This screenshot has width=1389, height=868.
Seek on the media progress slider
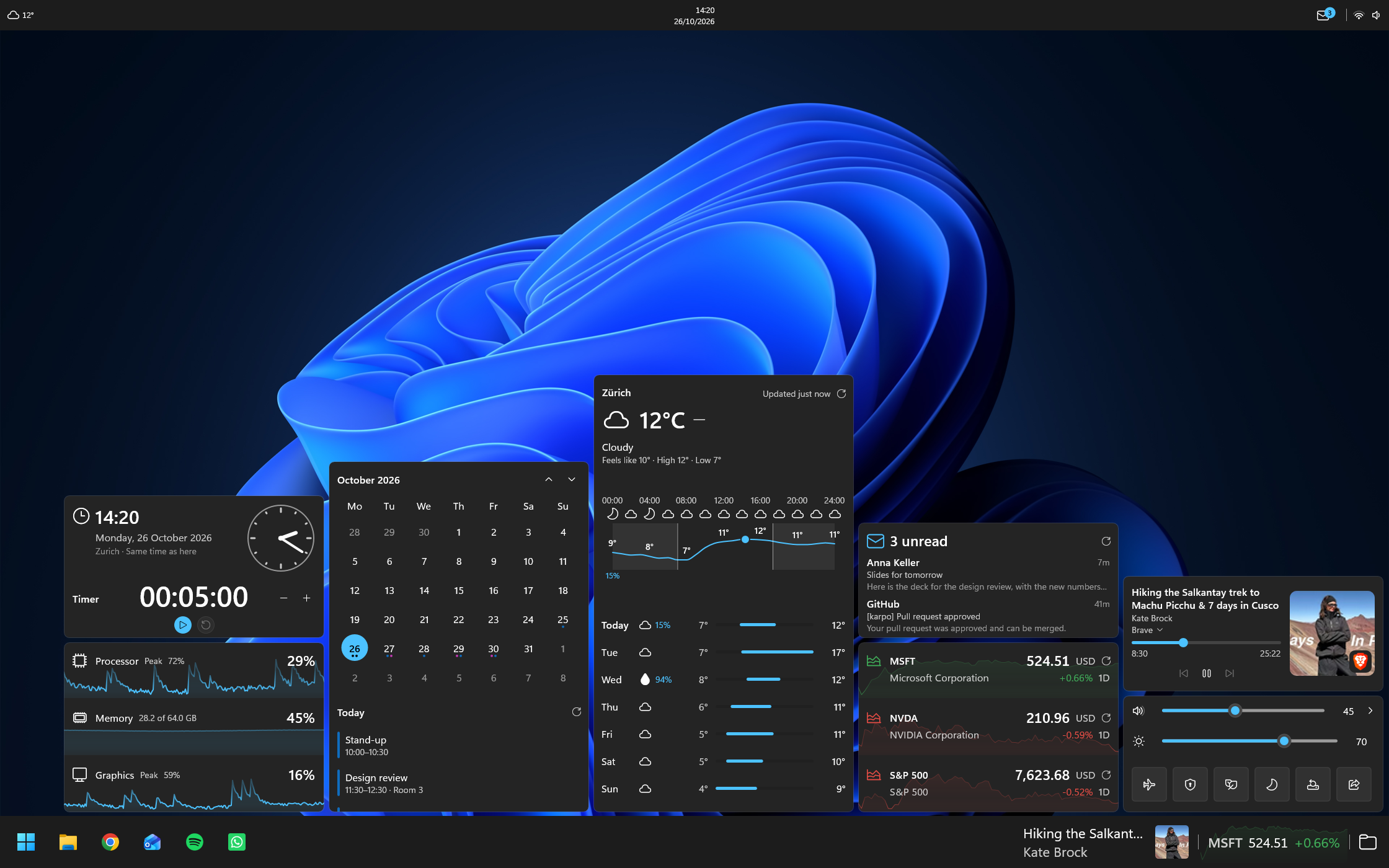pos(1206,642)
